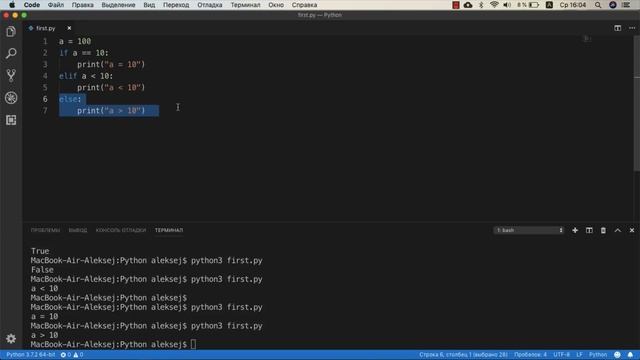Open Spotlight search in macOS menu bar

pos(598,5)
